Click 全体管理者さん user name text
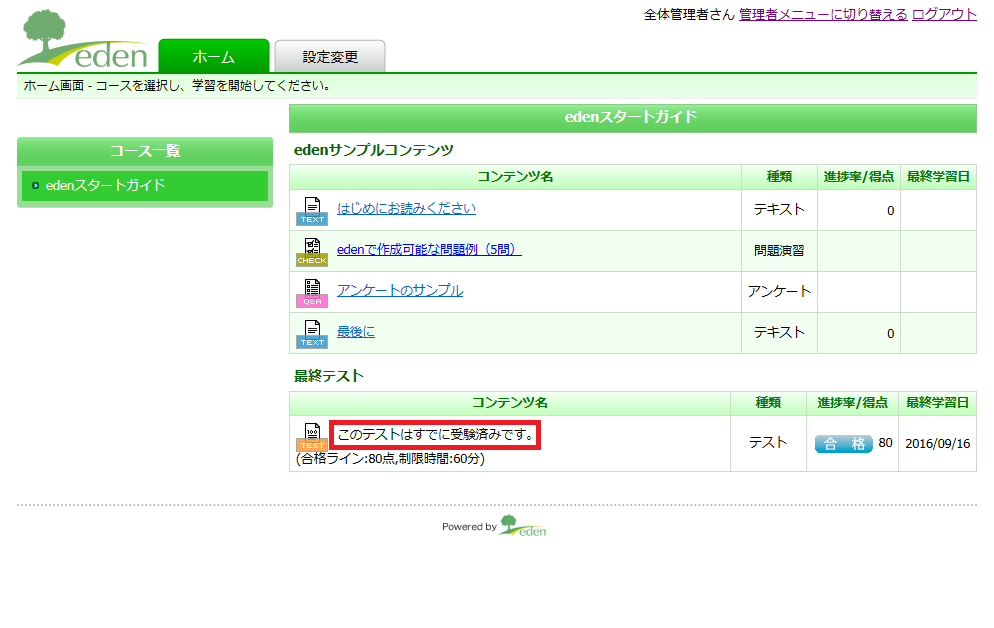 tap(689, 14)
